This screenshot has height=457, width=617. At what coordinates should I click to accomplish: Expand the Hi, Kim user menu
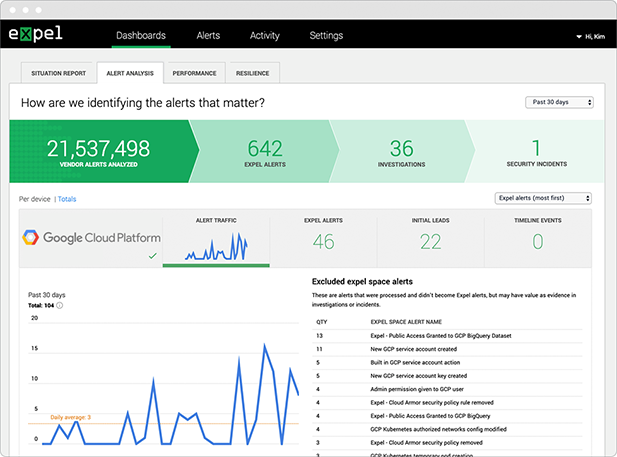[591, 37]
